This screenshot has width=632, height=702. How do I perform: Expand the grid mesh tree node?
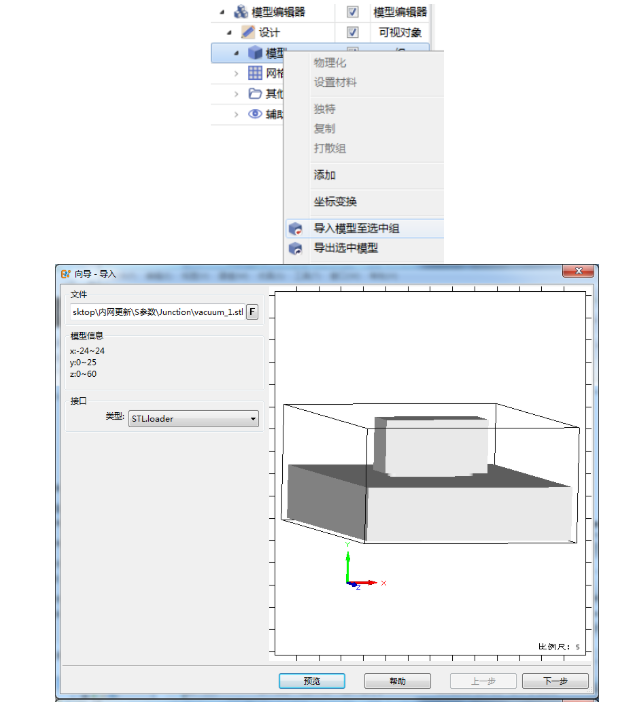click(x=237, y=73)
